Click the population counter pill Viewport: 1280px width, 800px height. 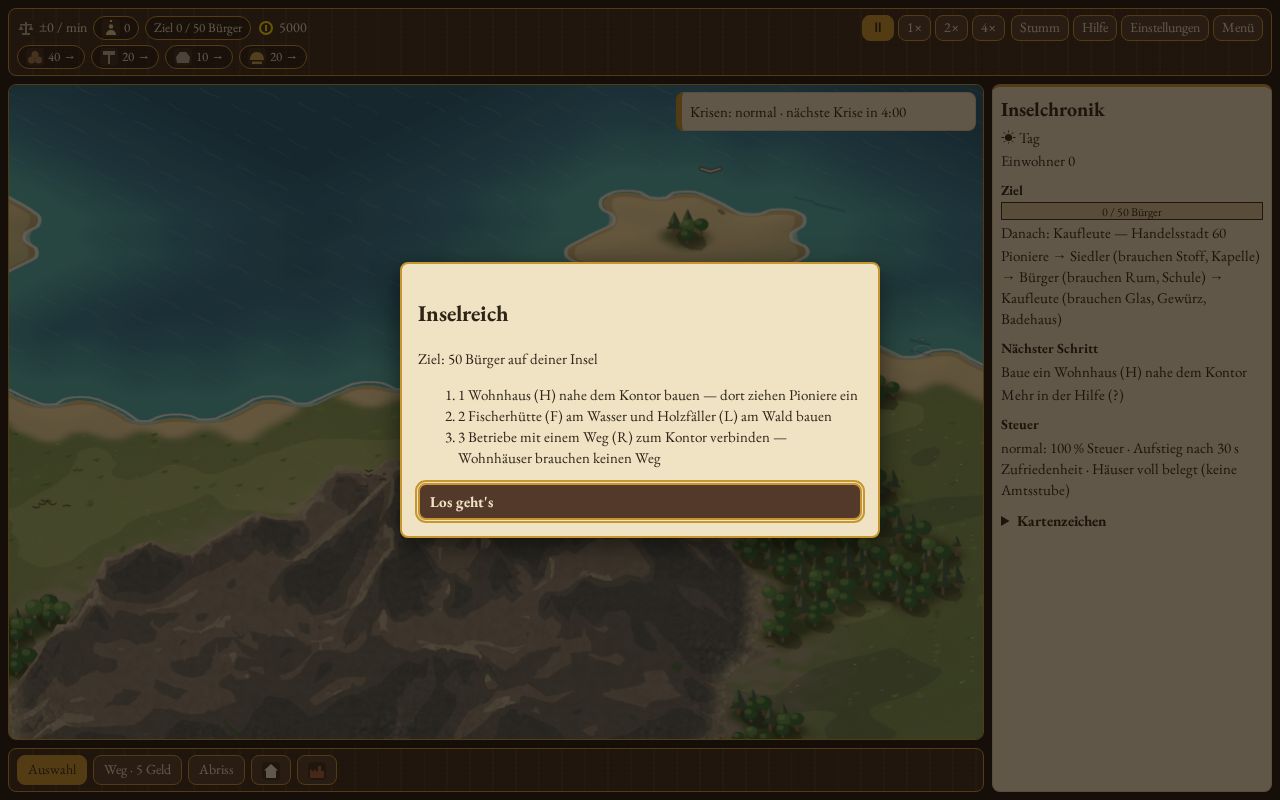coord(116,28)
